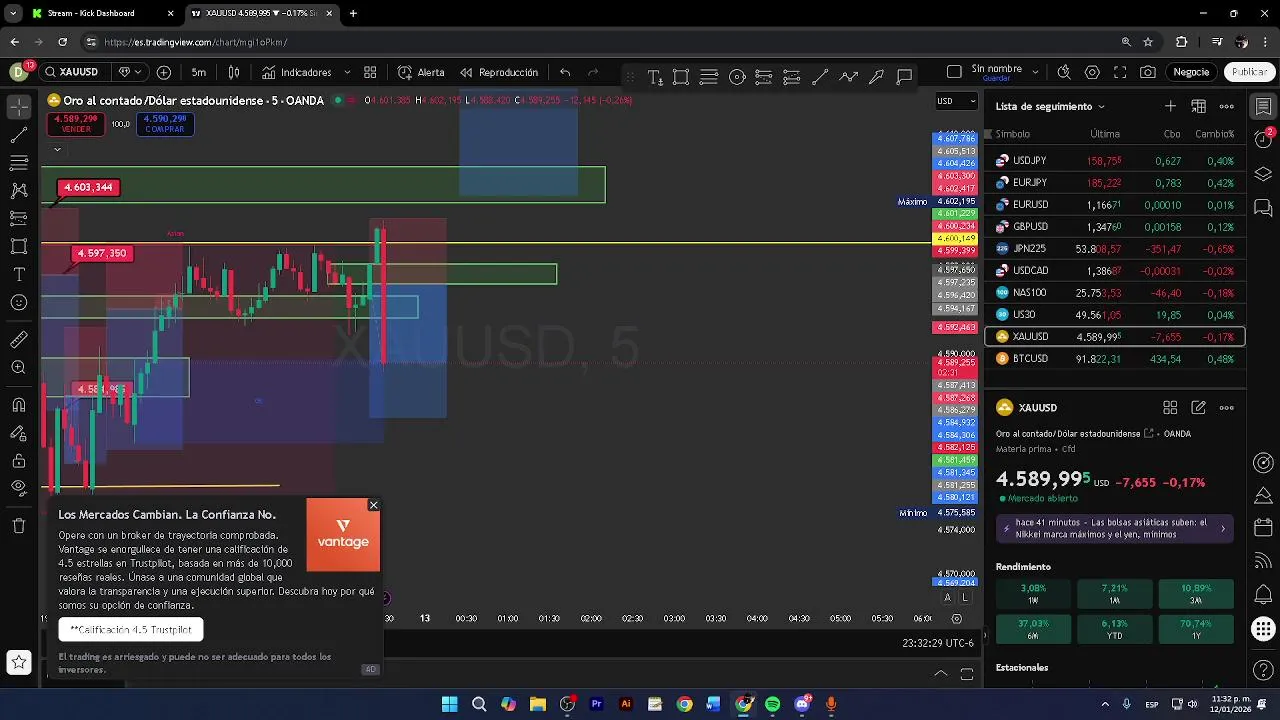Collapse the chart legend chevron below the sell button
1280x720 pixels.
click(57, 149)
